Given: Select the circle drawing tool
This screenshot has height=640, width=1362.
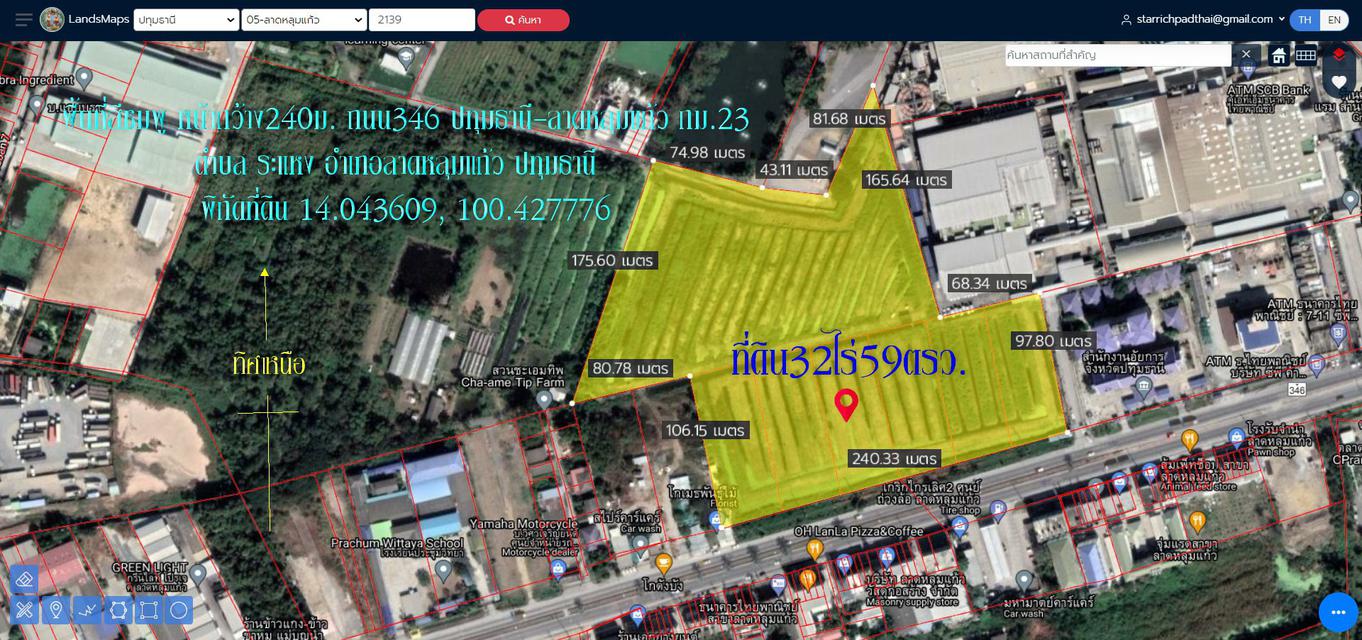Looking at the screenshot, I should click(179, 609).
